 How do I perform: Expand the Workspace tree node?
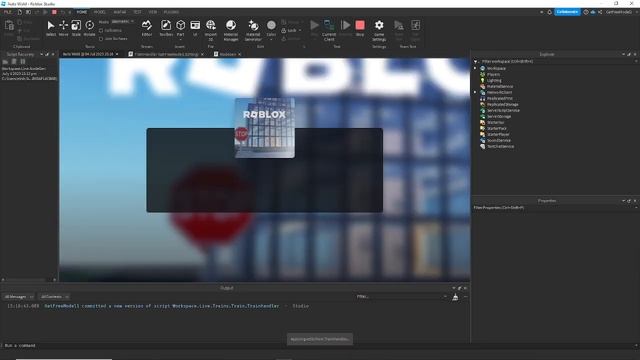click(x=475, y=69)
